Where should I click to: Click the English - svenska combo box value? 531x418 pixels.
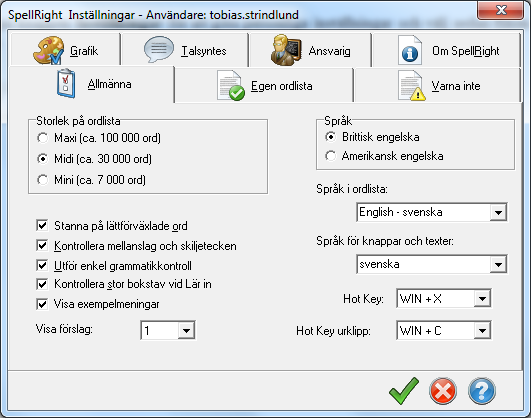click(x=401, y=212)
